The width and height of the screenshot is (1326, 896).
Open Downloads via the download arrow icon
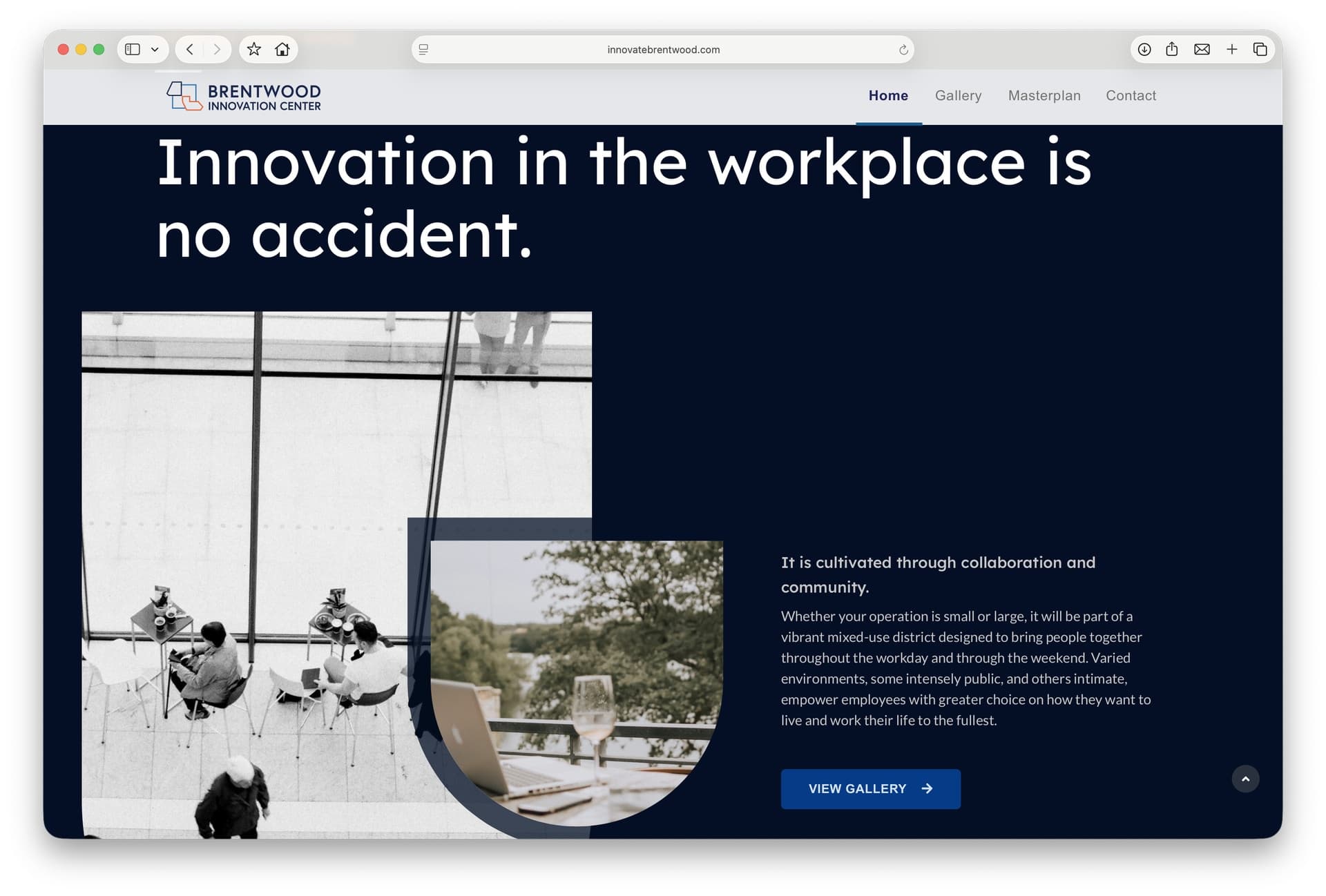tap(1144, 49)
